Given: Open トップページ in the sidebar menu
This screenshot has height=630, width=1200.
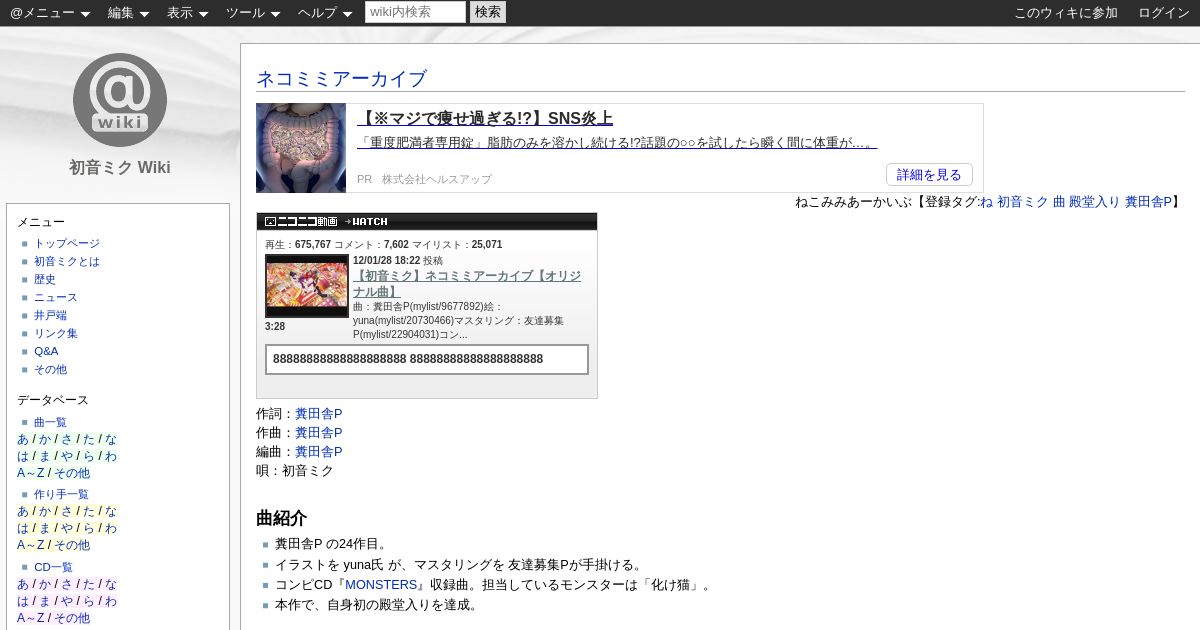Looking at the screenshot, I should [67, 244].
